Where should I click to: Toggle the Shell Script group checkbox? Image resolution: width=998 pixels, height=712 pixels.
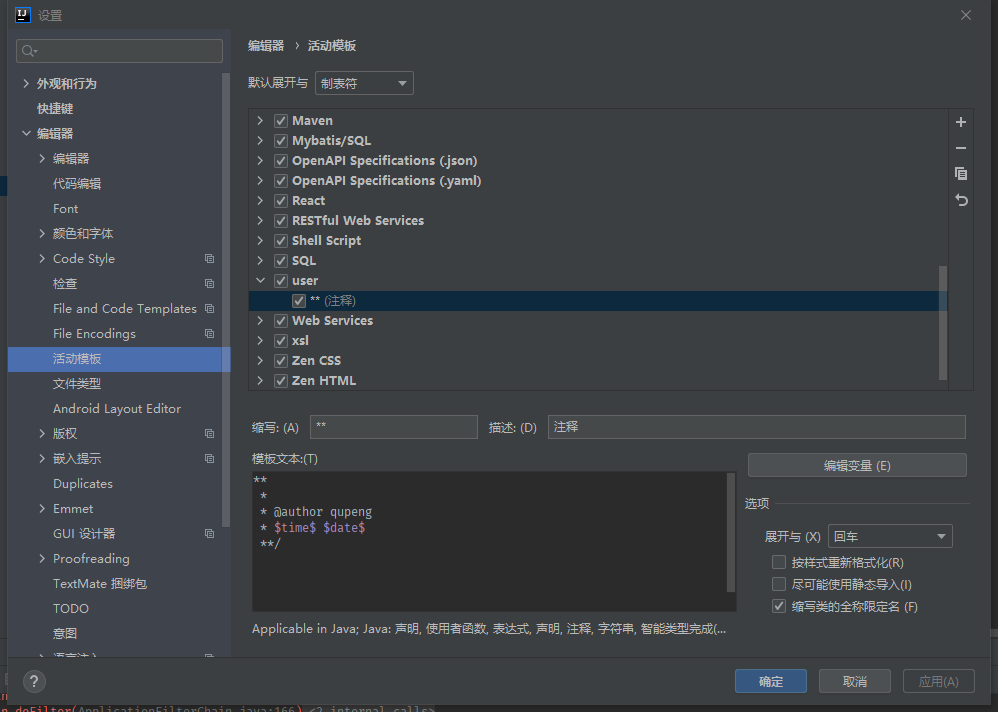pyautogui.click(x=281, y=241)
